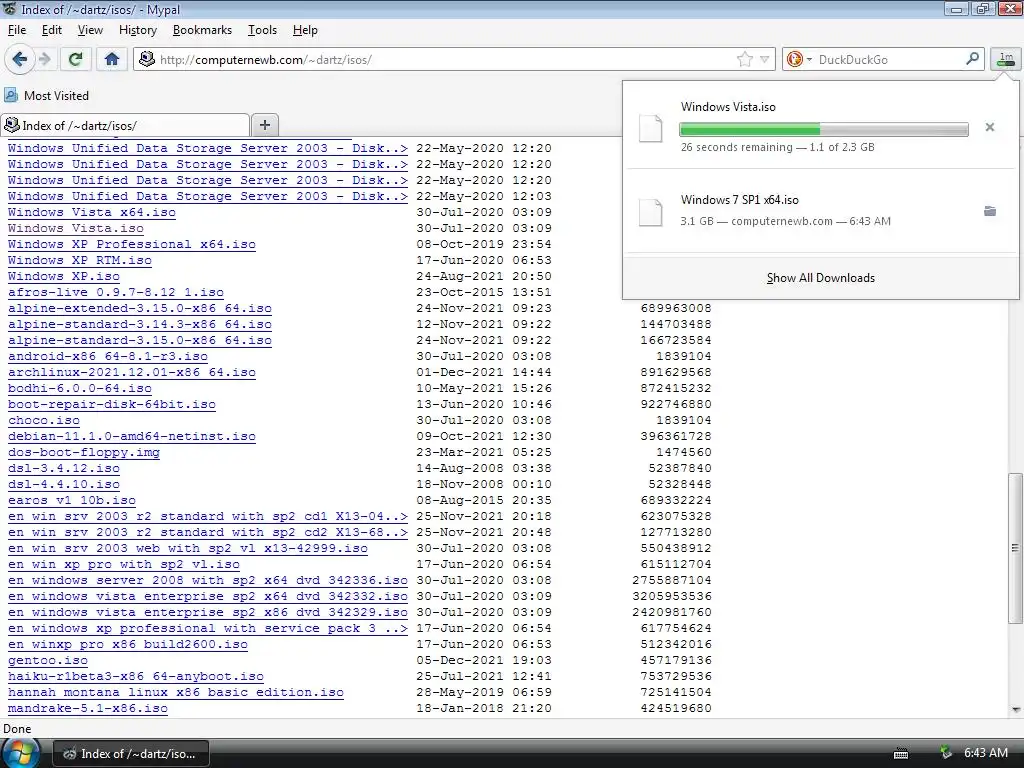Open archlinux-2021.12.01-x86 64.iso link
Screen dimensions: 1024x768
[x=132, y=372]
